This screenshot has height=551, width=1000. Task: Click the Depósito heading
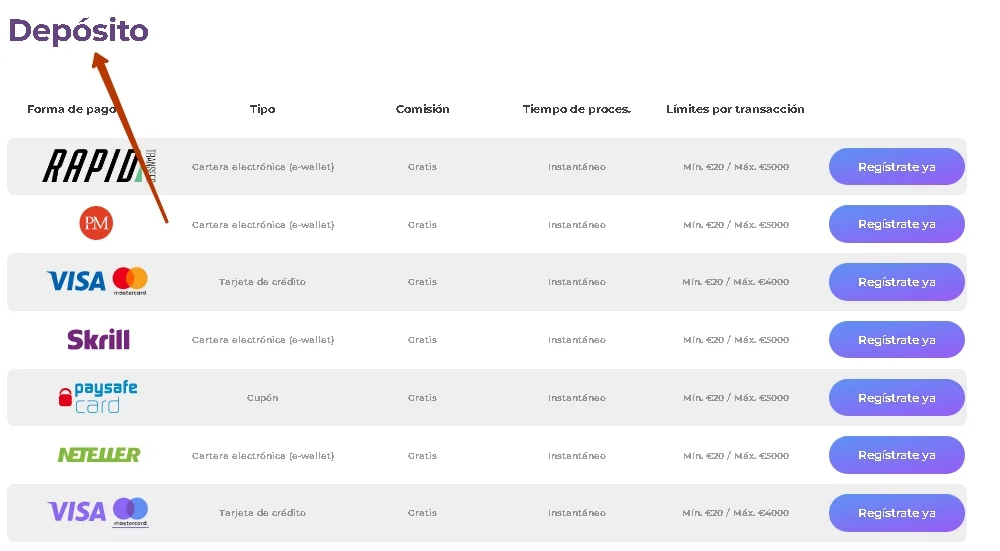tap(78, 31)
